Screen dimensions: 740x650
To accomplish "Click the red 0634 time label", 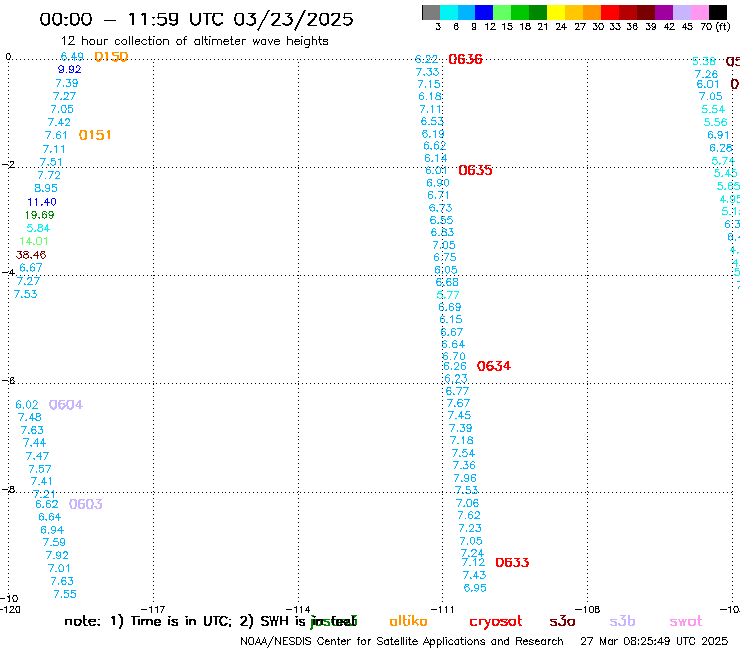I will (x=494, y=366).
